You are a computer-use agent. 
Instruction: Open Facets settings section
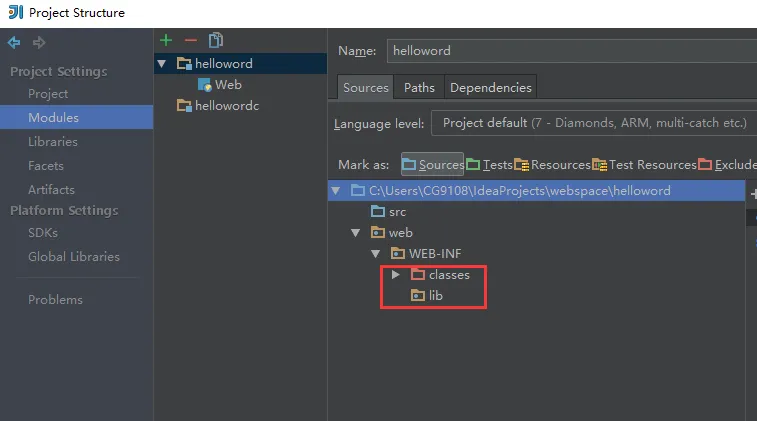[x=46, y=166]
